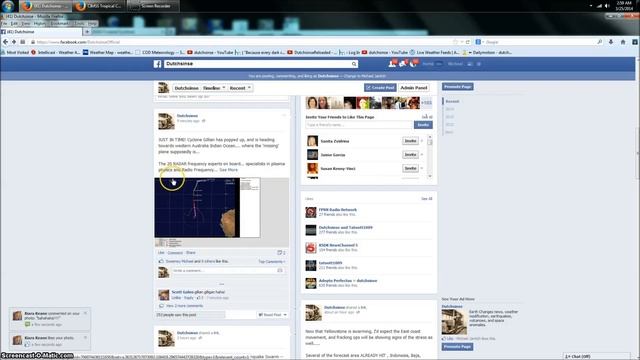Open search engine selector dropdown

point(479,42)
